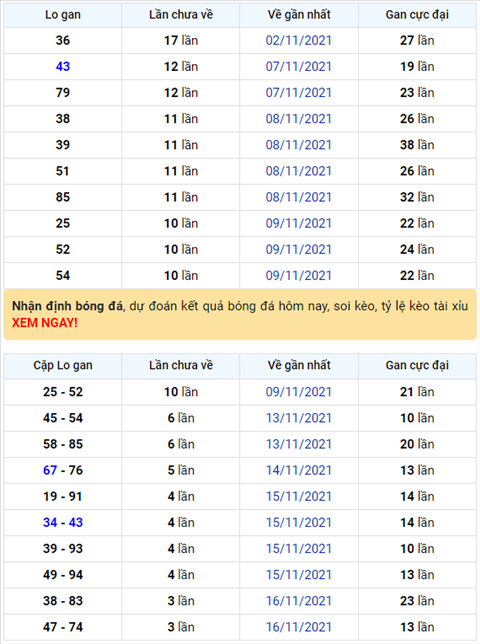Image resolution: width=480 pixels, height=644 pixels.
Task: Open the date link in row 45 - 54
Action: pos(299,418)
